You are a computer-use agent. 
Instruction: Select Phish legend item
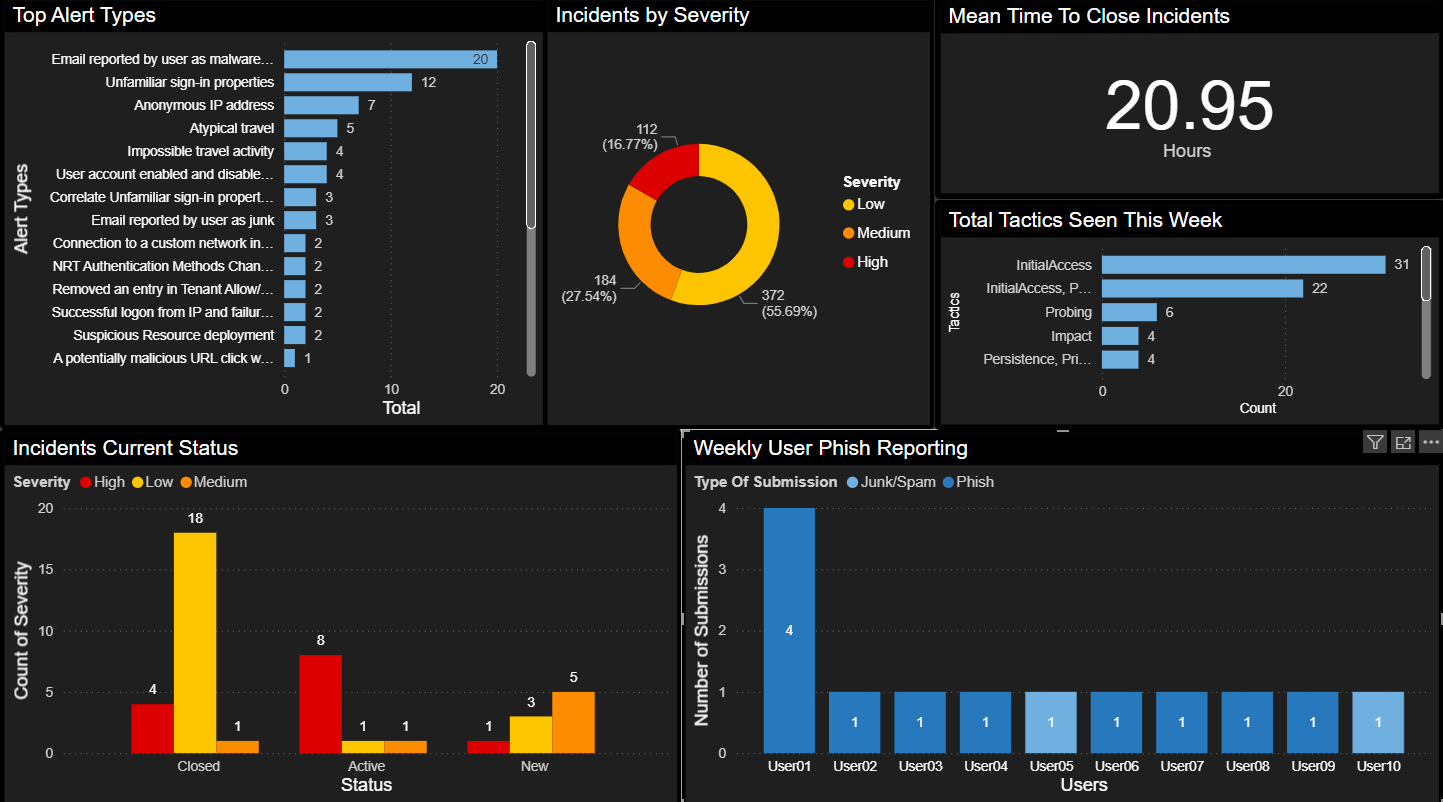[x=968, y=482]
